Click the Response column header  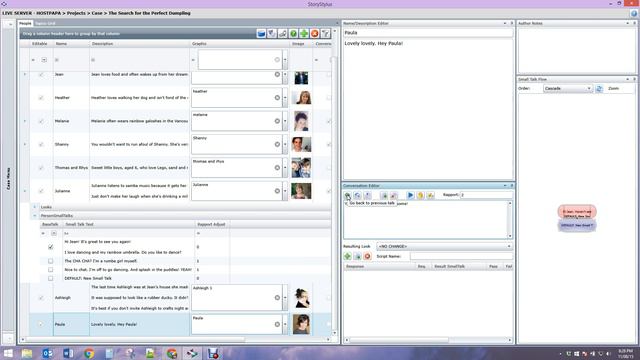[379, 267]
